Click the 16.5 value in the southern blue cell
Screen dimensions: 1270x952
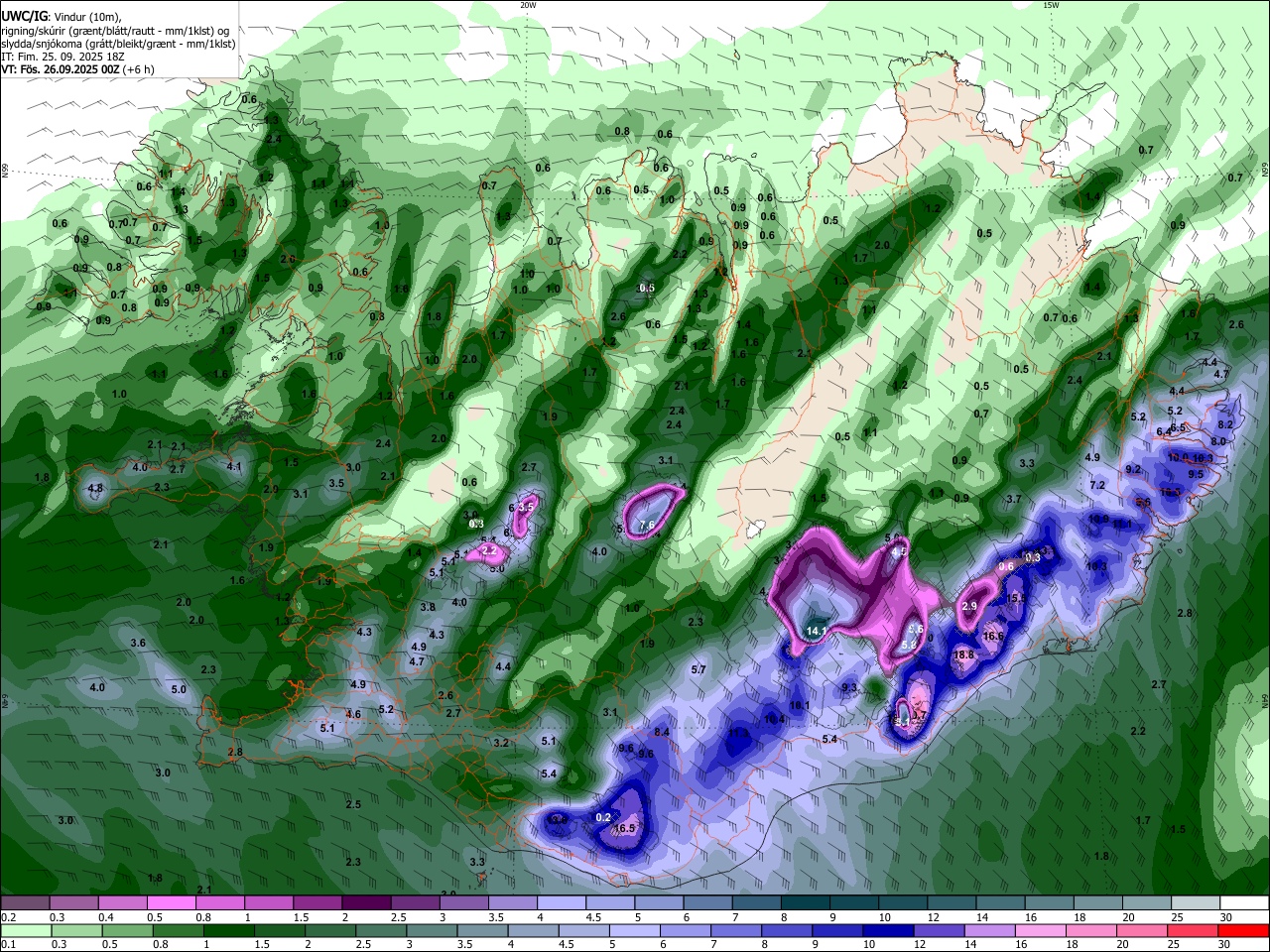(624, 828)
